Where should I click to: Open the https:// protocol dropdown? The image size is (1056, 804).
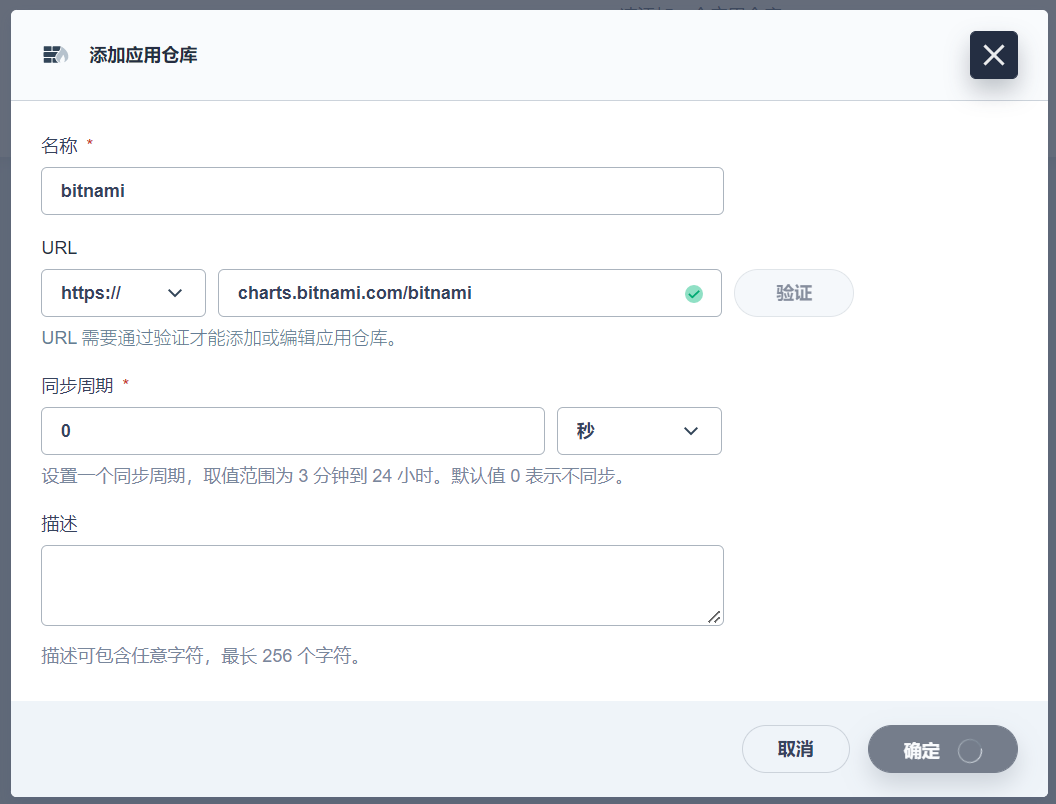[123, 293]
